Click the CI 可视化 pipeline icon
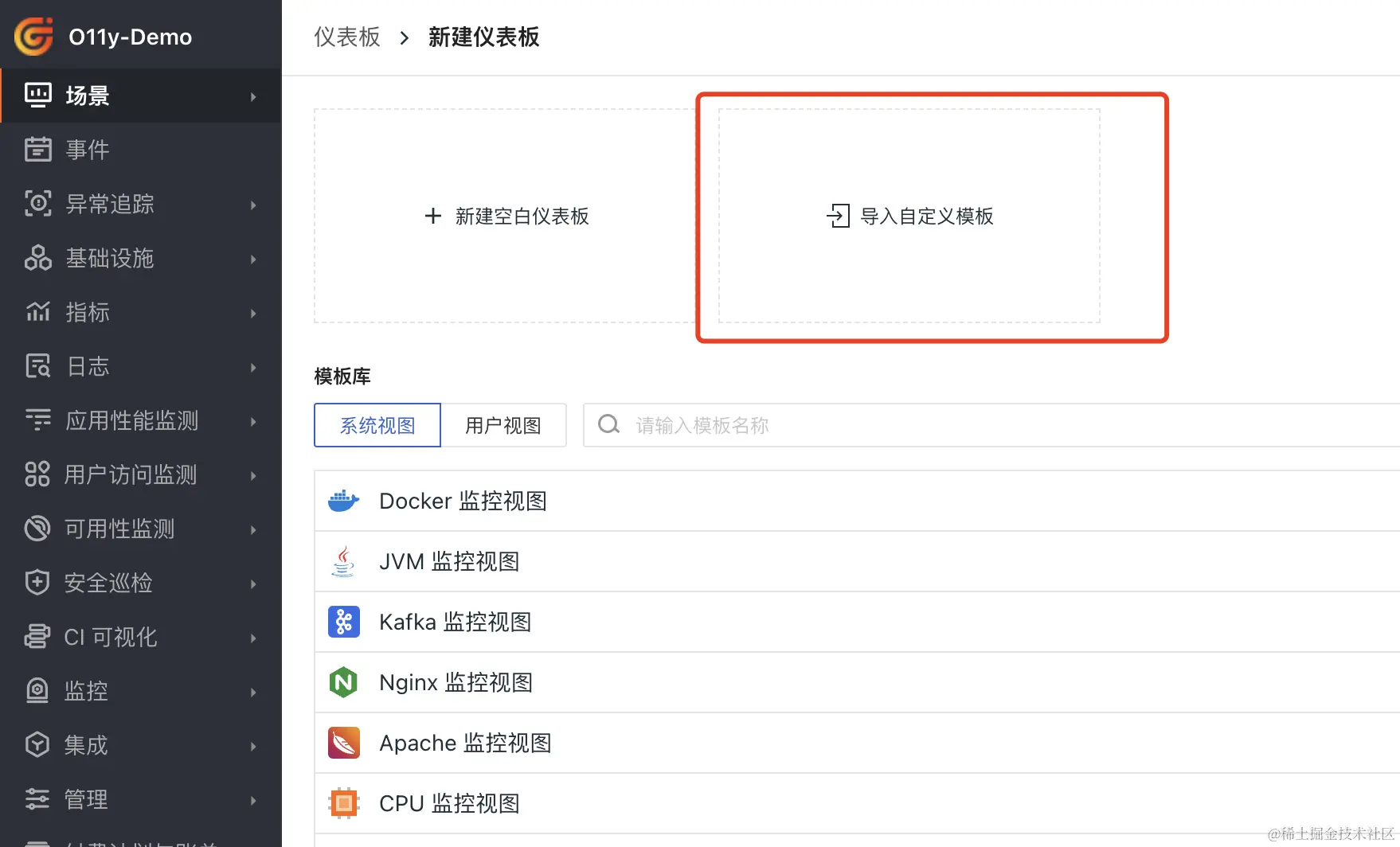This screenshot has height=847, width=1400. [37, 637]
